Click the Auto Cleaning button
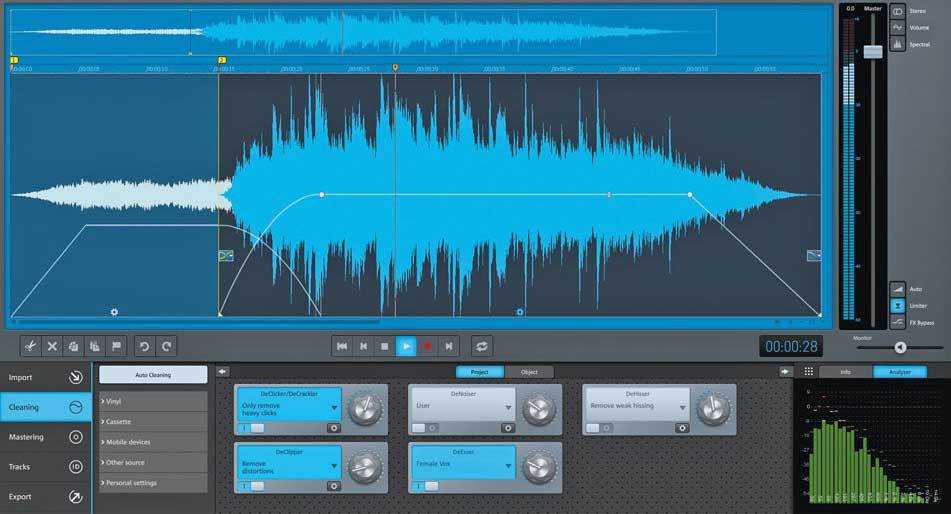 (x=153, y=375)
